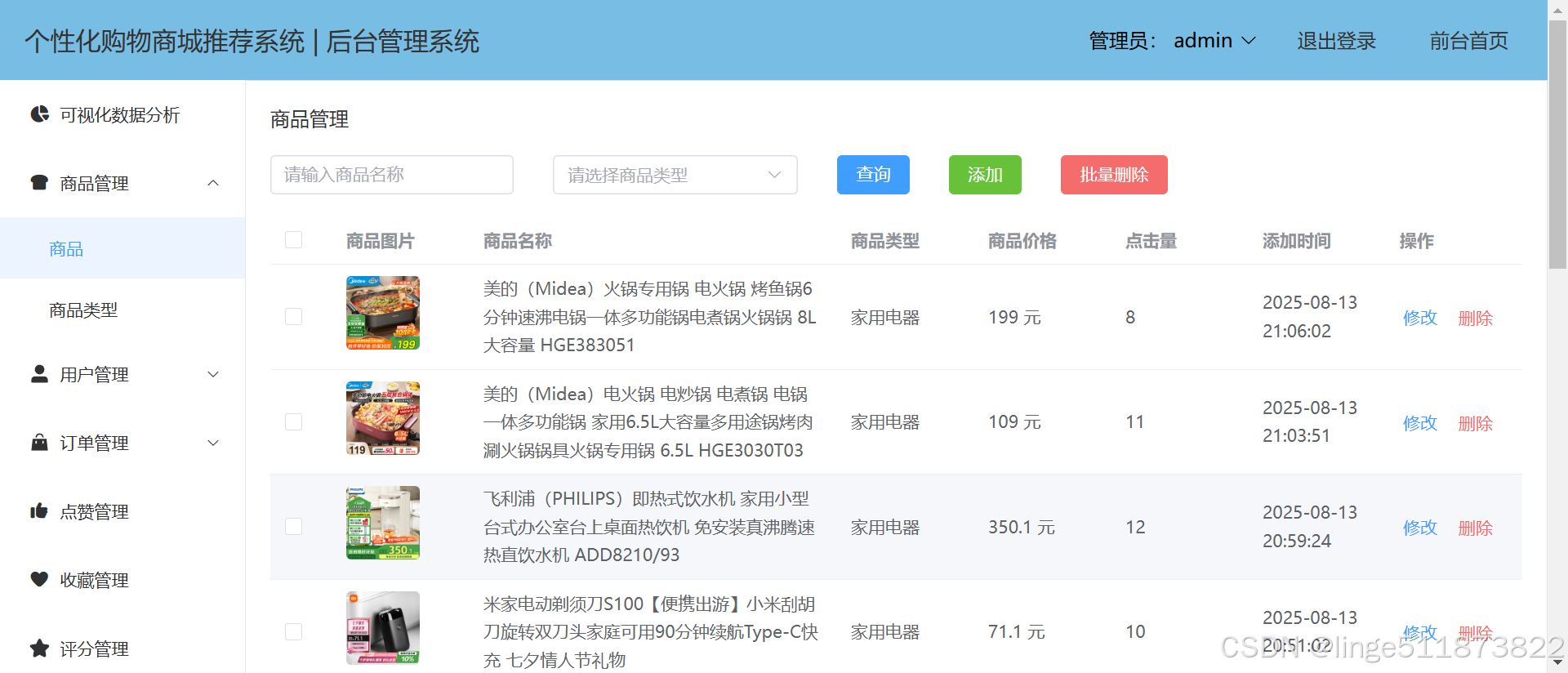Click the 添加时间 column header
The width and height of the screenshot is (1568, 673).
1296,241
